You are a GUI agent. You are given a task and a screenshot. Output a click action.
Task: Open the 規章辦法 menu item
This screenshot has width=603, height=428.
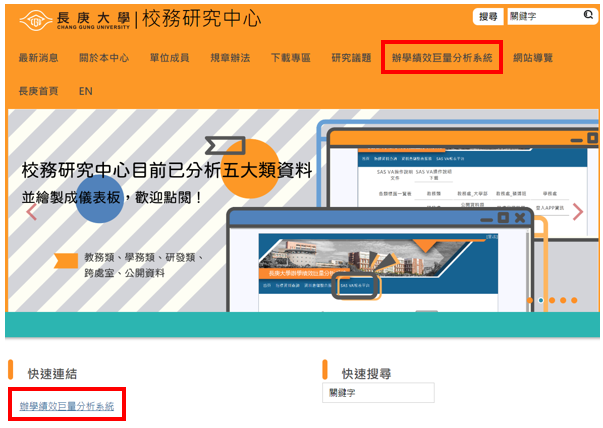(x=229, y=58)
